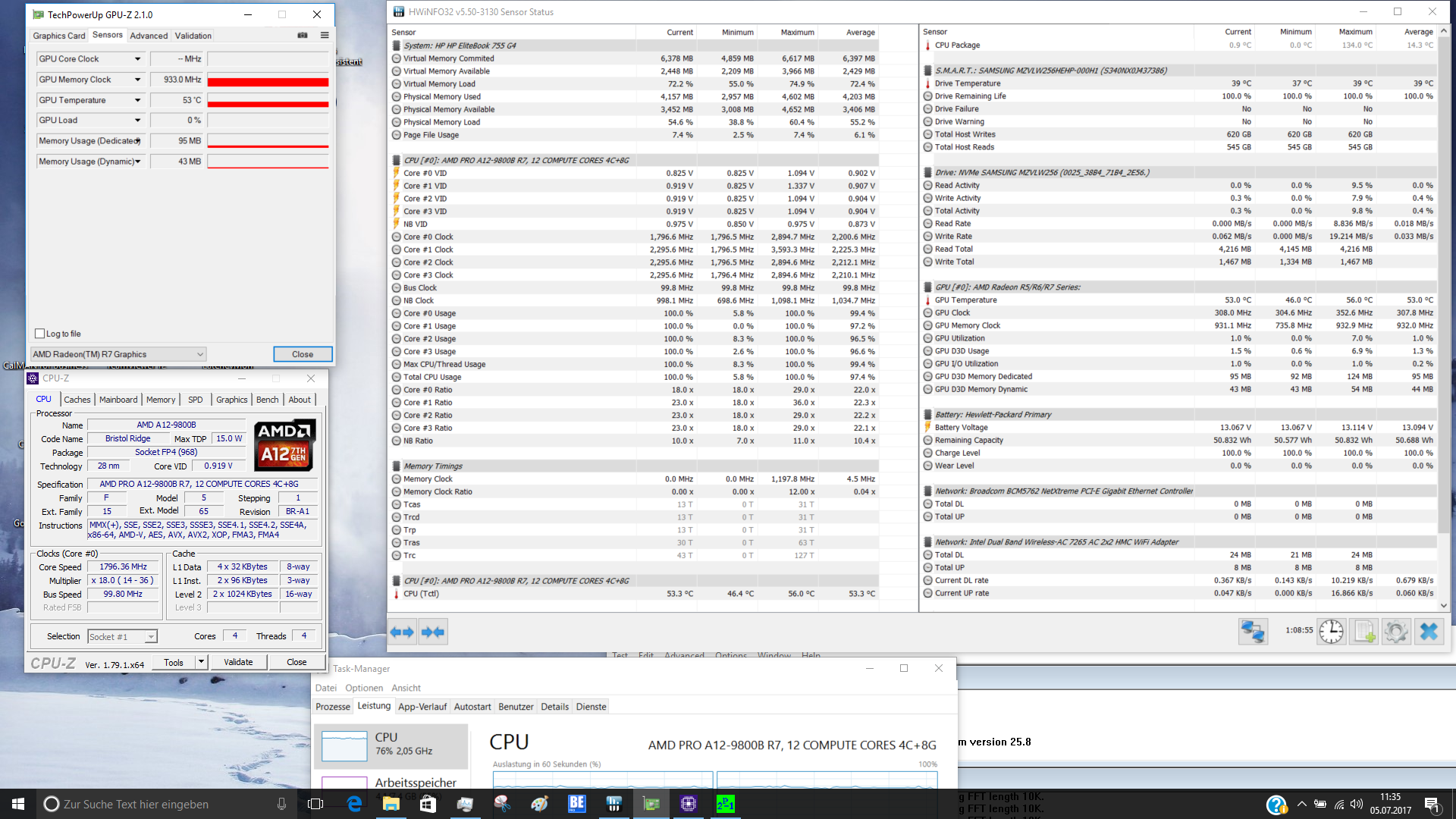This screenshot has width=1456, height=819.
Task: Open GPU-Z hamburger menu icon
Action: pos(325,35)
